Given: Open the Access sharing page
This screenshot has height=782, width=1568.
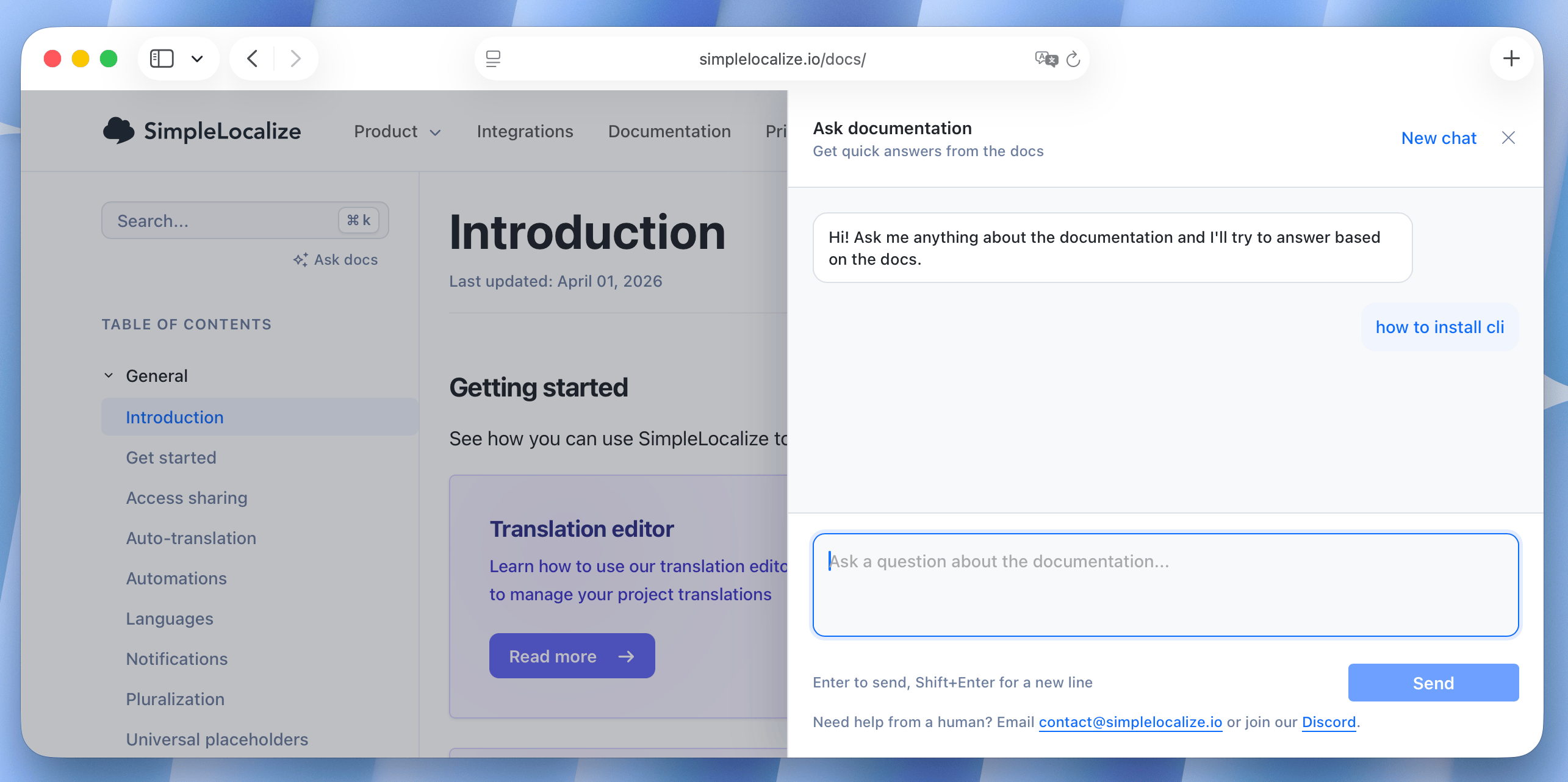Looking at the screenshot, I should (x=186, y=498).
